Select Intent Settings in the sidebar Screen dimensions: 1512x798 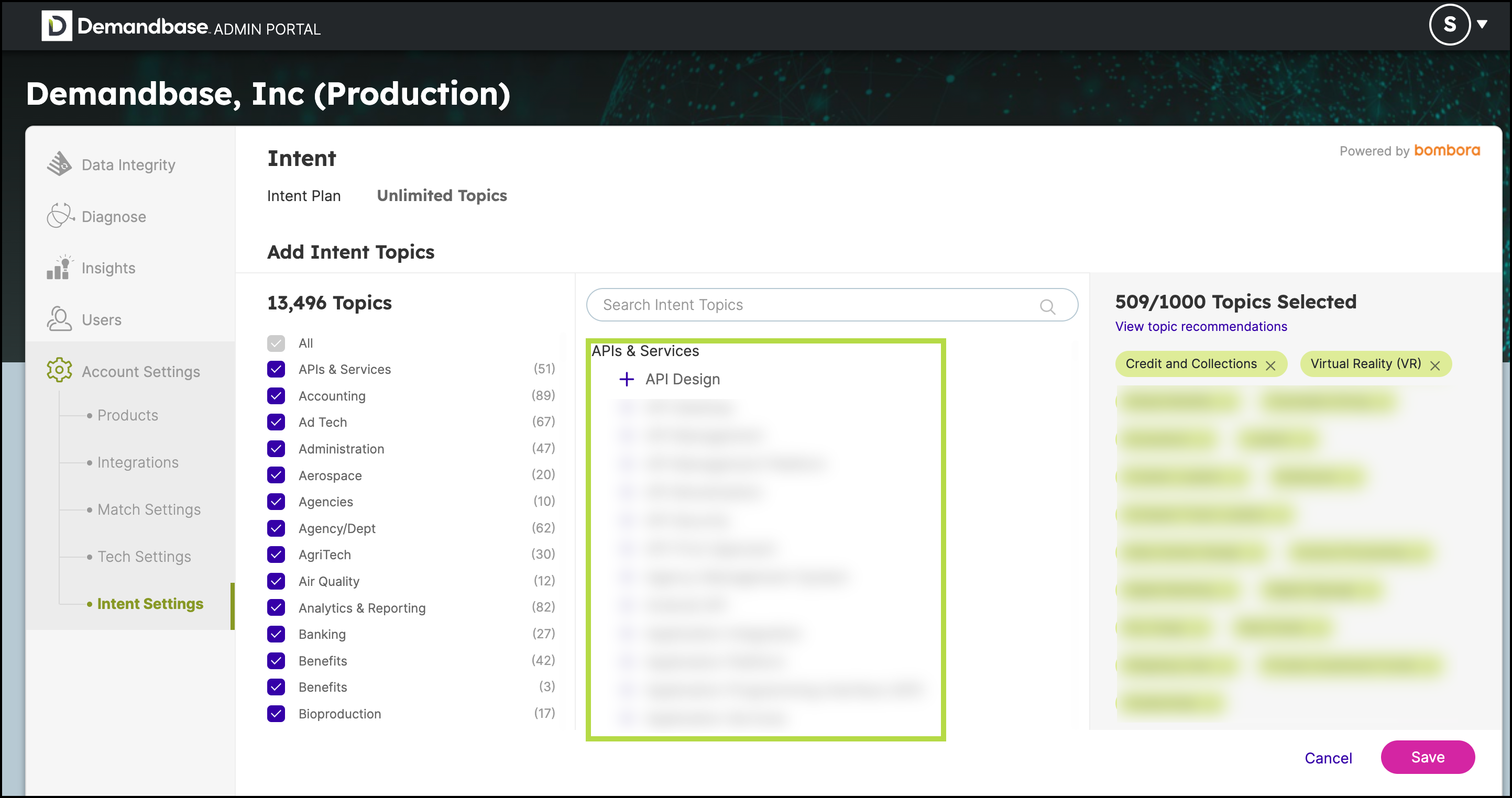coord(150,604)
